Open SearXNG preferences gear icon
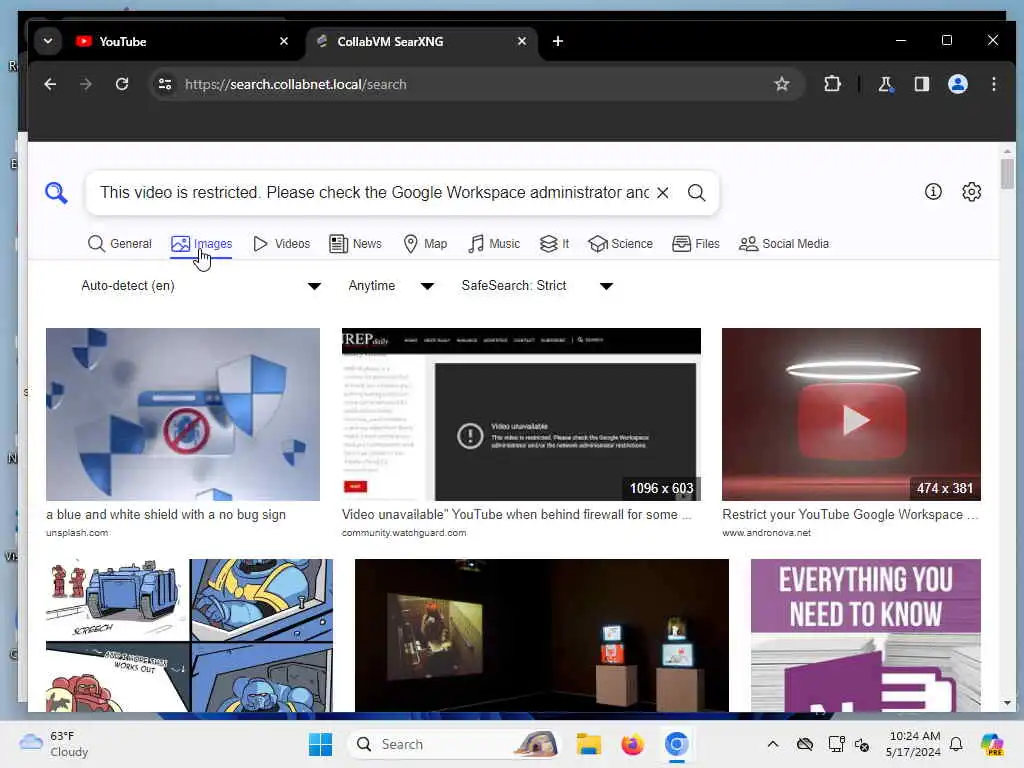This screenshot has height=768, width=1024. (972, 191)
